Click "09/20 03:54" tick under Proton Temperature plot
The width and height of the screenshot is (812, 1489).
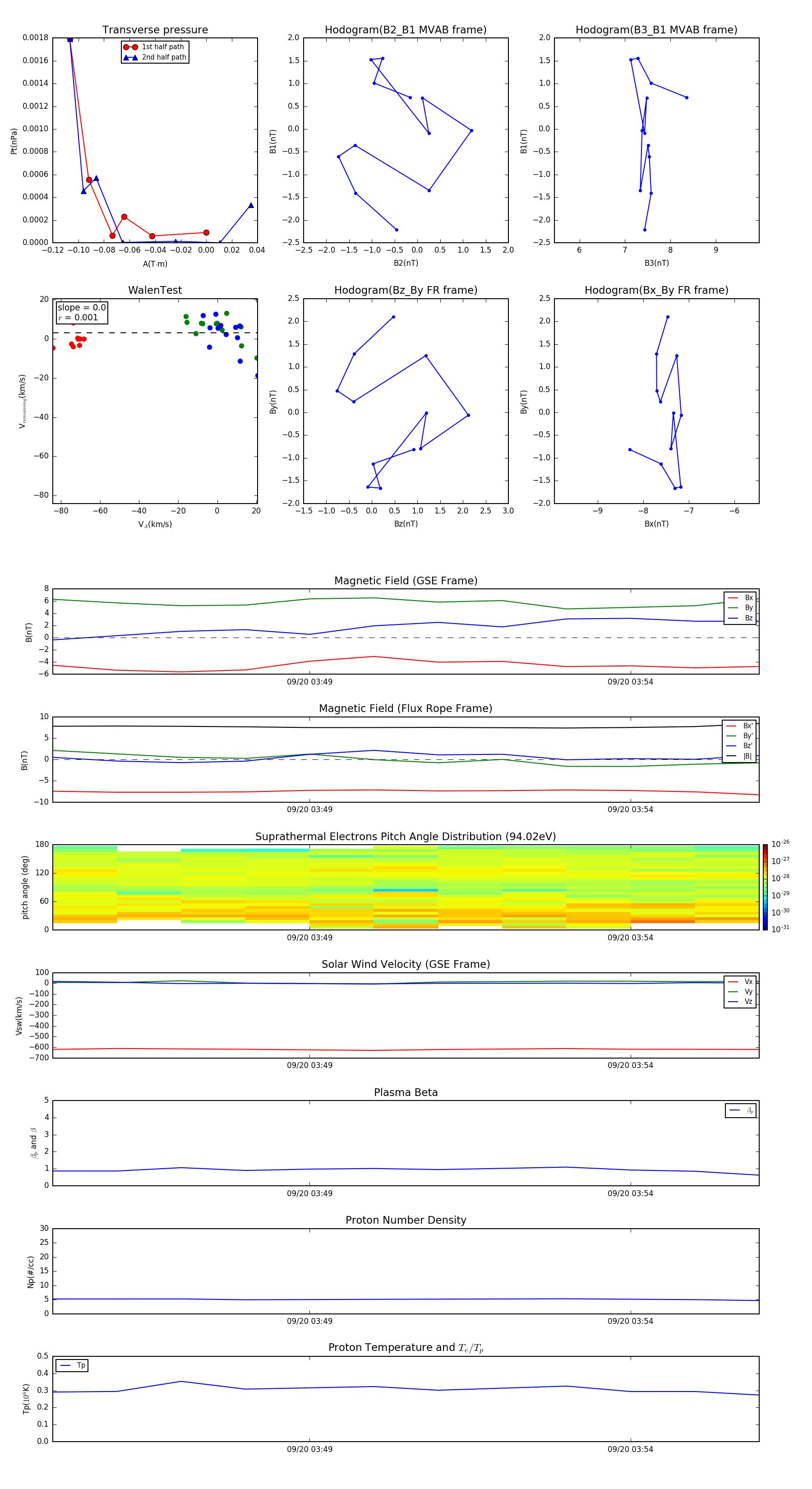[x=630, y=1449]
